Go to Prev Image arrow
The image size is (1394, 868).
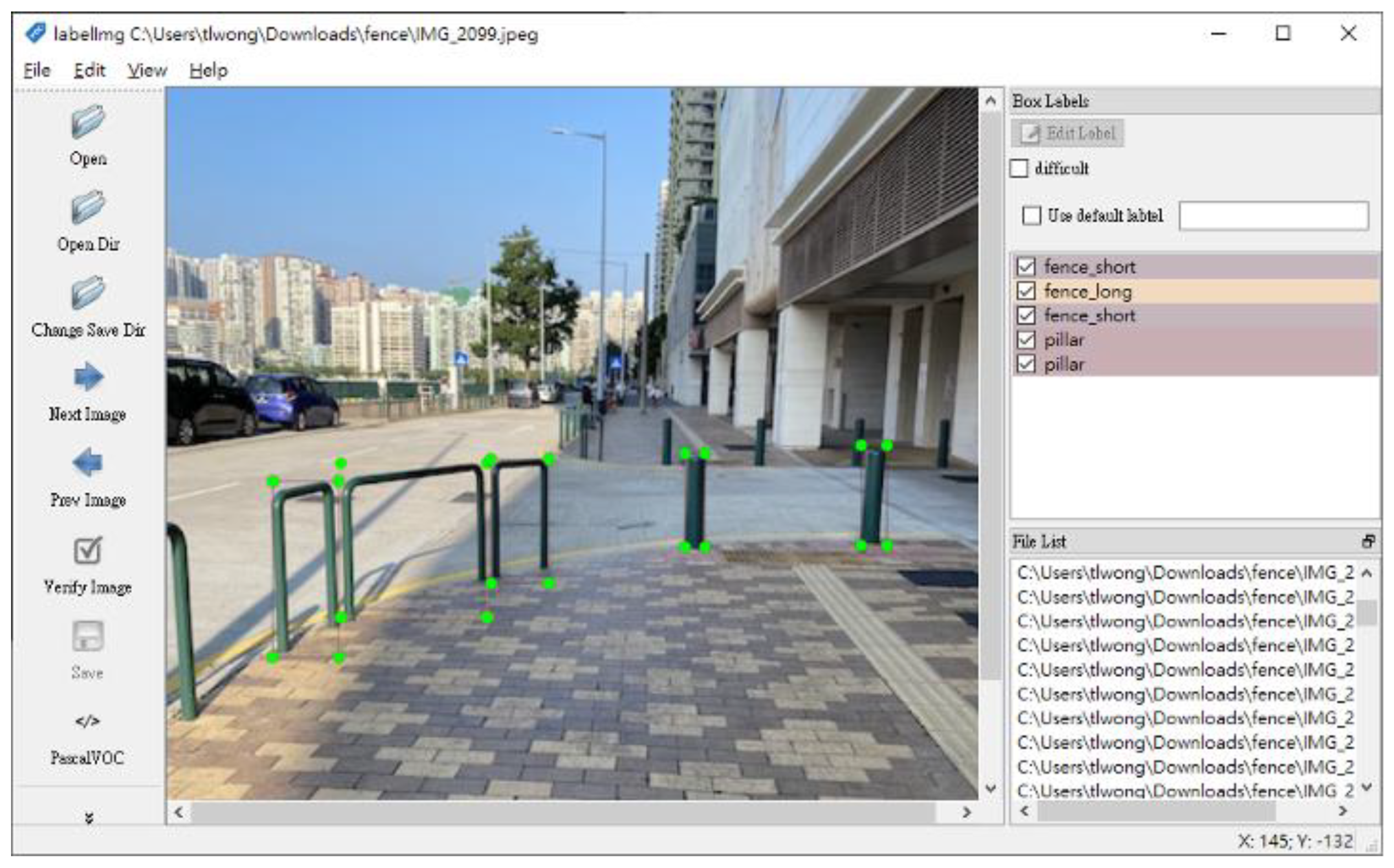[88, 462]
